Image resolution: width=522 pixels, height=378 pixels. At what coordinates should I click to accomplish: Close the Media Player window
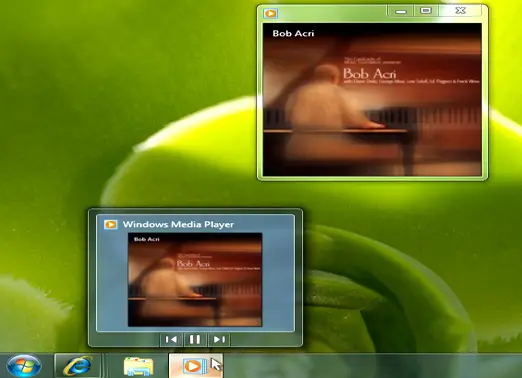click(x=460, y=11)
